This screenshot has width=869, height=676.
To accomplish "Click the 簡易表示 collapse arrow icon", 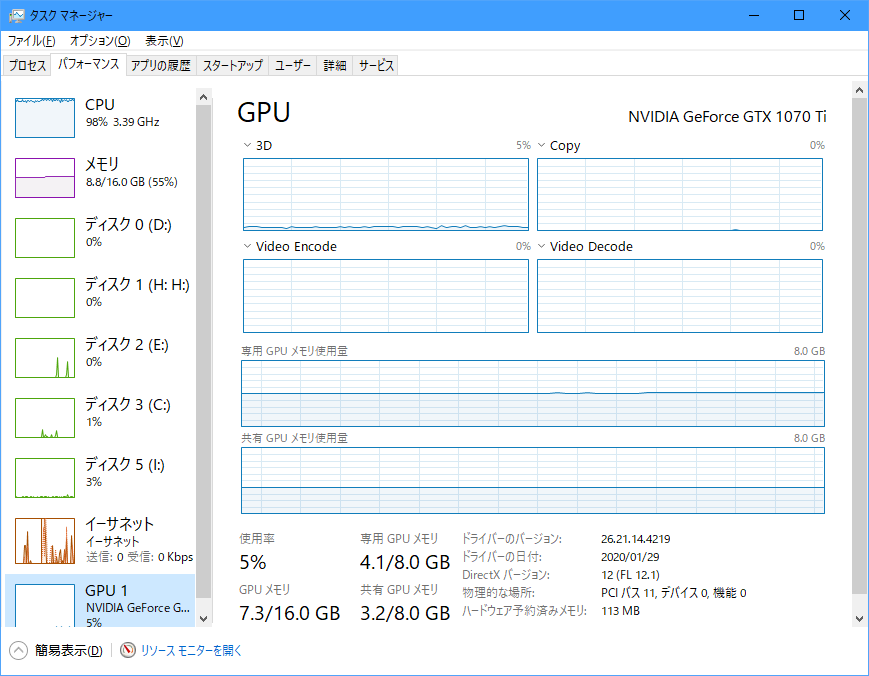I will pyautogui.click(x=18, y=651).
